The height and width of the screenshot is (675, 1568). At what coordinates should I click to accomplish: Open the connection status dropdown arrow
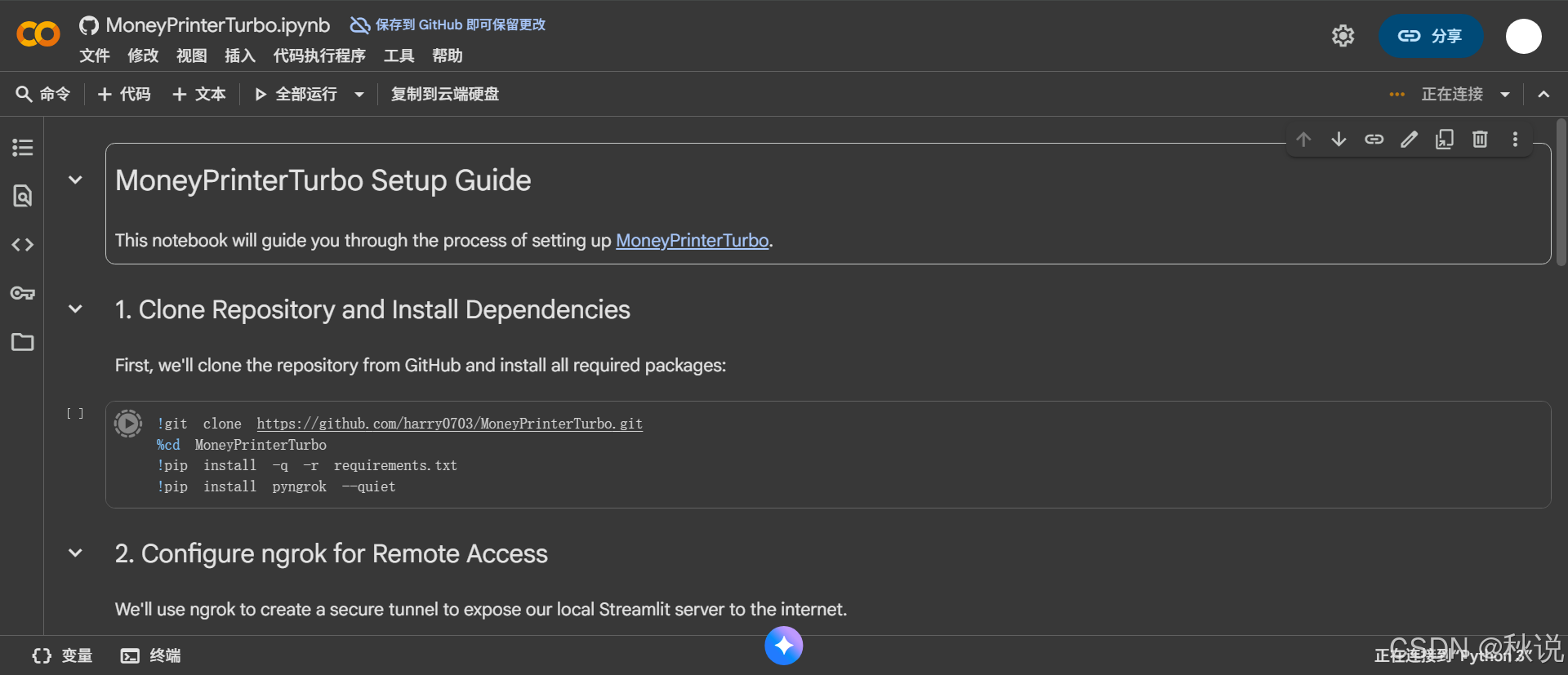[1505, 95]
